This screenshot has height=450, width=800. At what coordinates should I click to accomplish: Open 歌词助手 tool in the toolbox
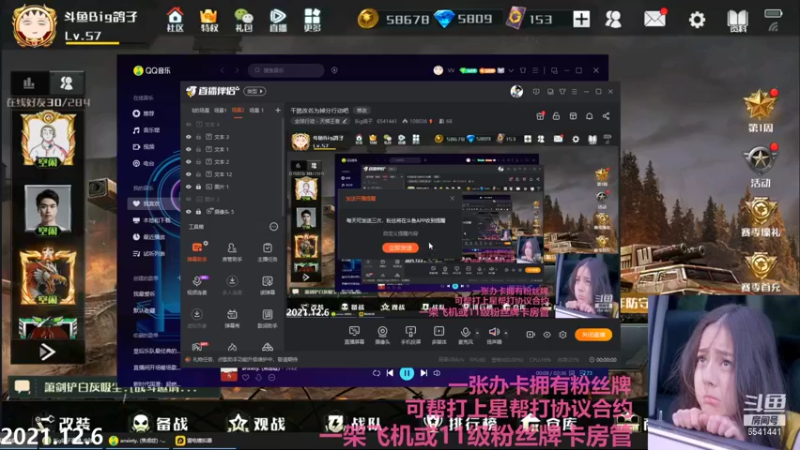click(x=267, y=318)
